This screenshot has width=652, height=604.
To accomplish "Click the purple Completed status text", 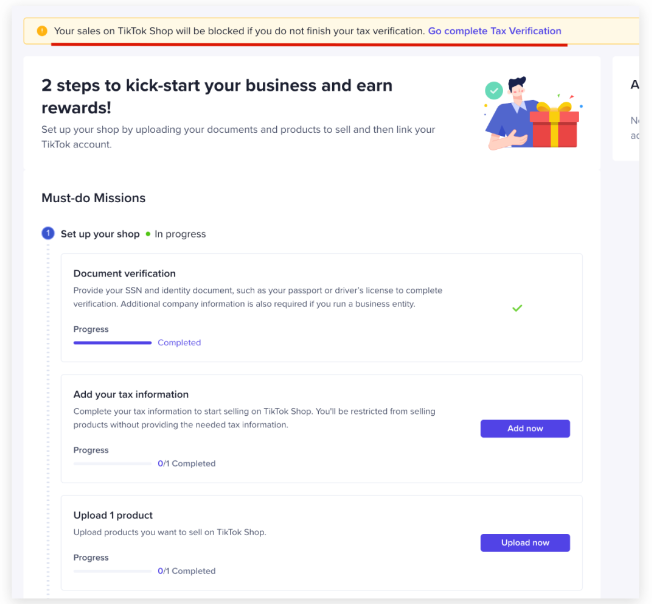I will [x=179, y=343].
